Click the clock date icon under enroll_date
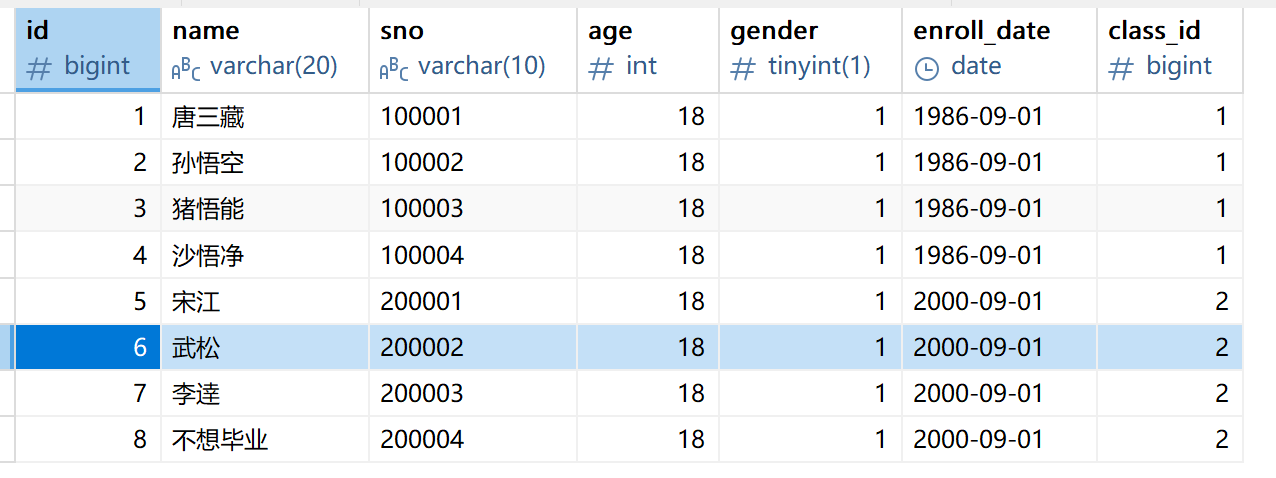Viewport: 1276px width, 478px height. [927, 68]
